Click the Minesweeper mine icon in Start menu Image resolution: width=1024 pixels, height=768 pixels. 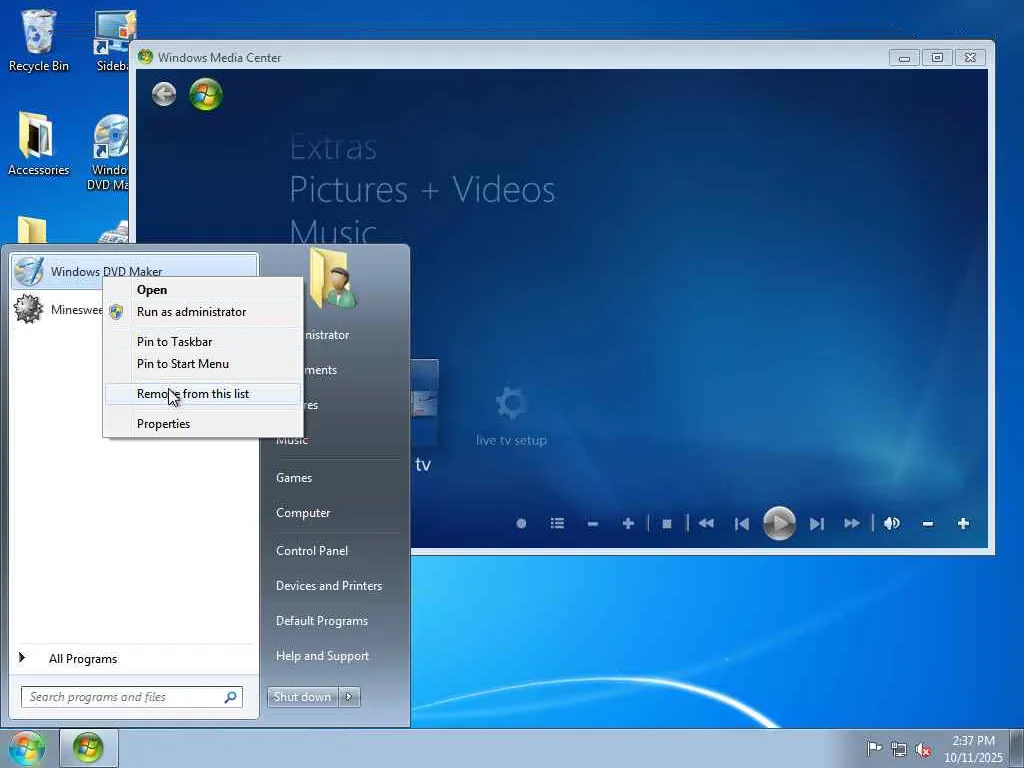click(x=29, y=309)
